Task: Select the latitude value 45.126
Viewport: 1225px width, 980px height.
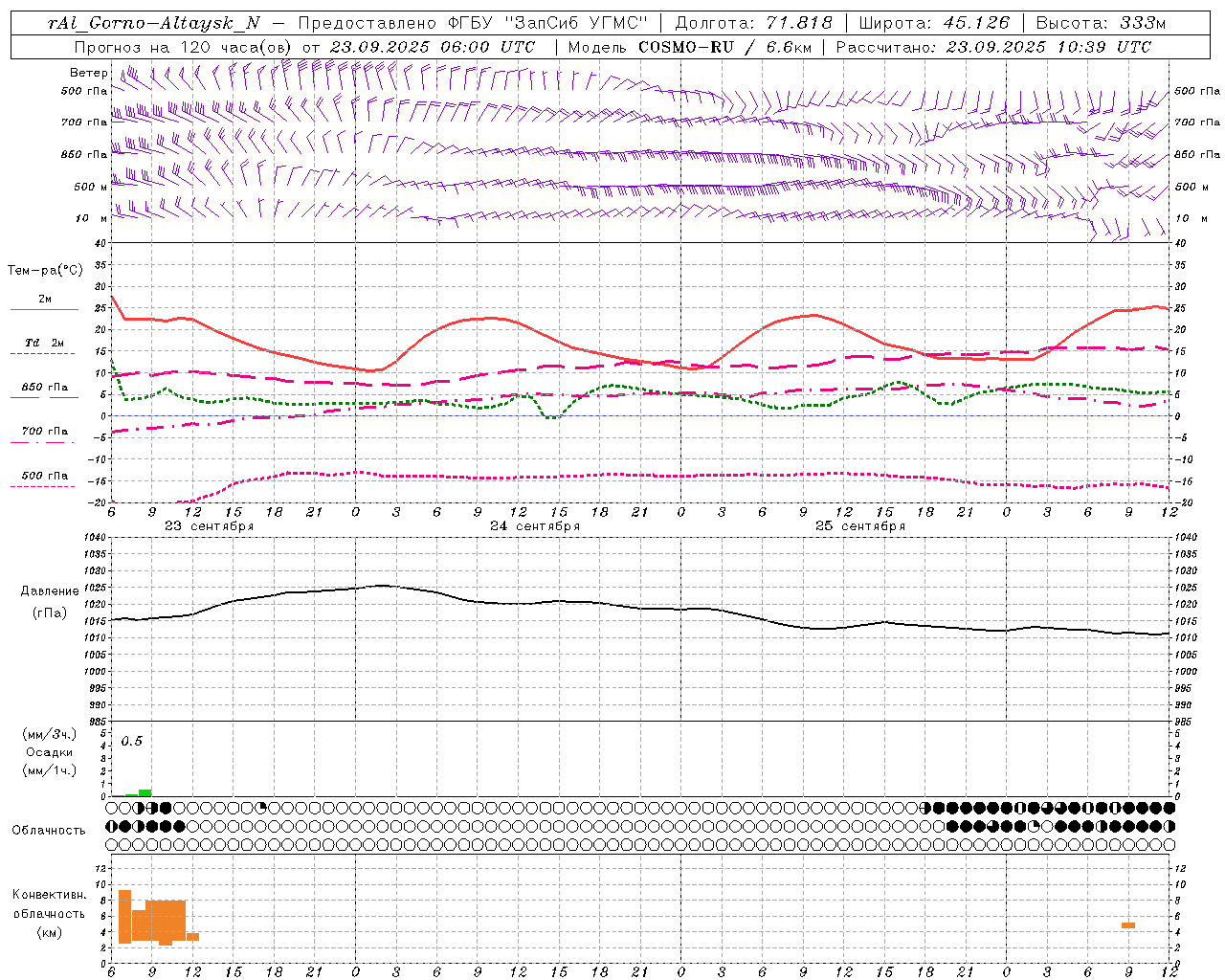Action: [975, 23]
